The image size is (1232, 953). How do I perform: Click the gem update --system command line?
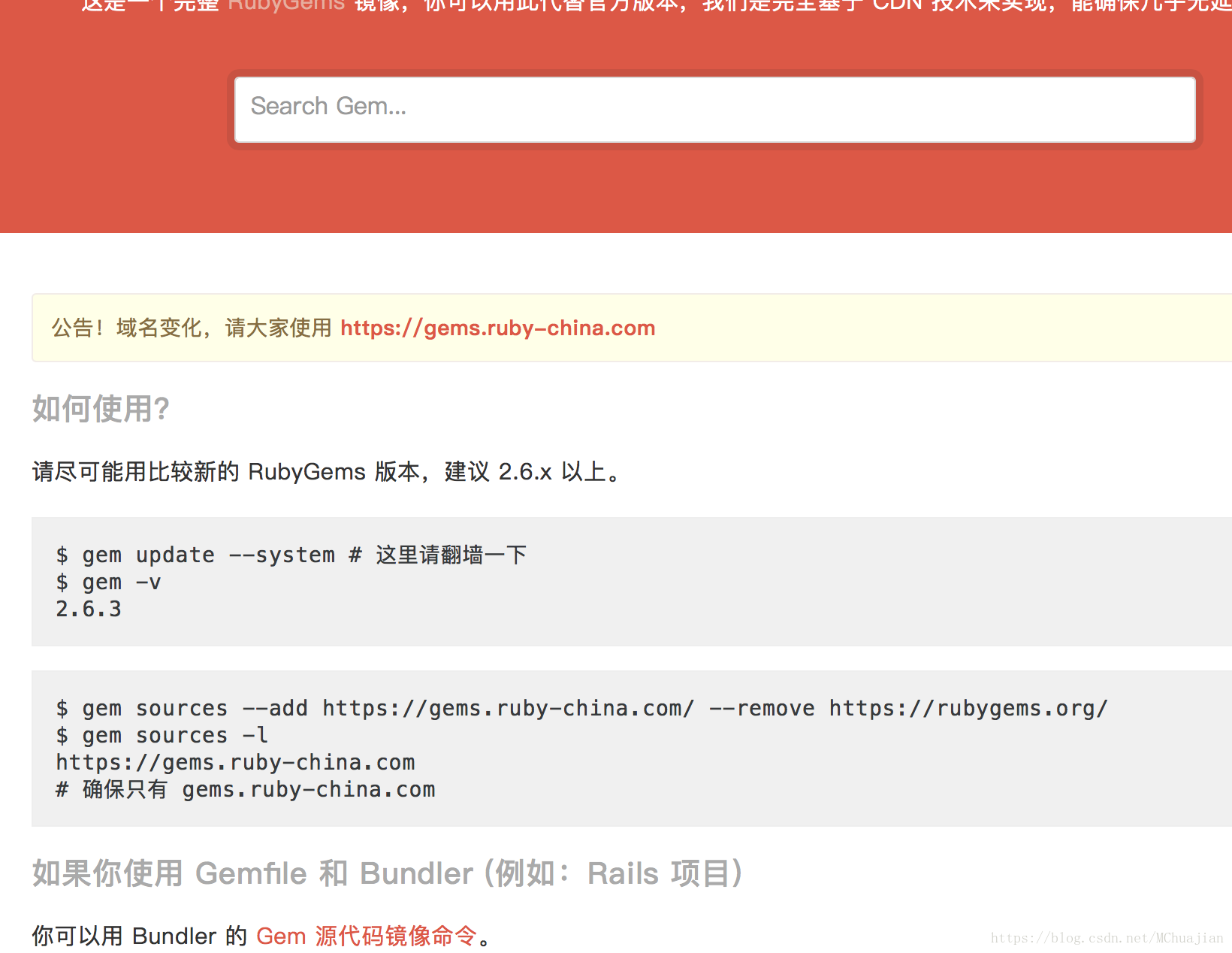point(291,555)
